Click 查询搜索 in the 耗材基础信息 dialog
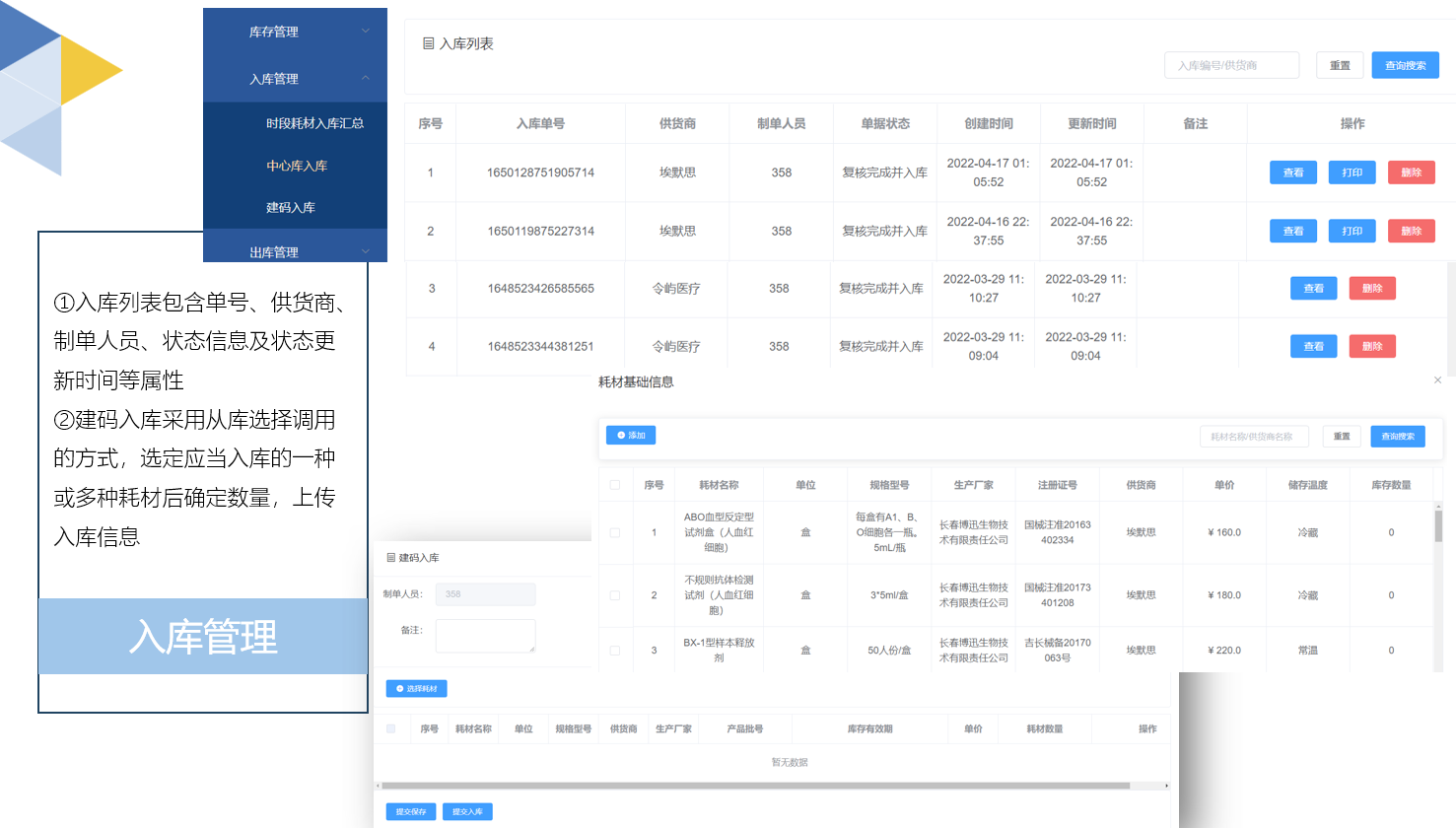 1398,436
